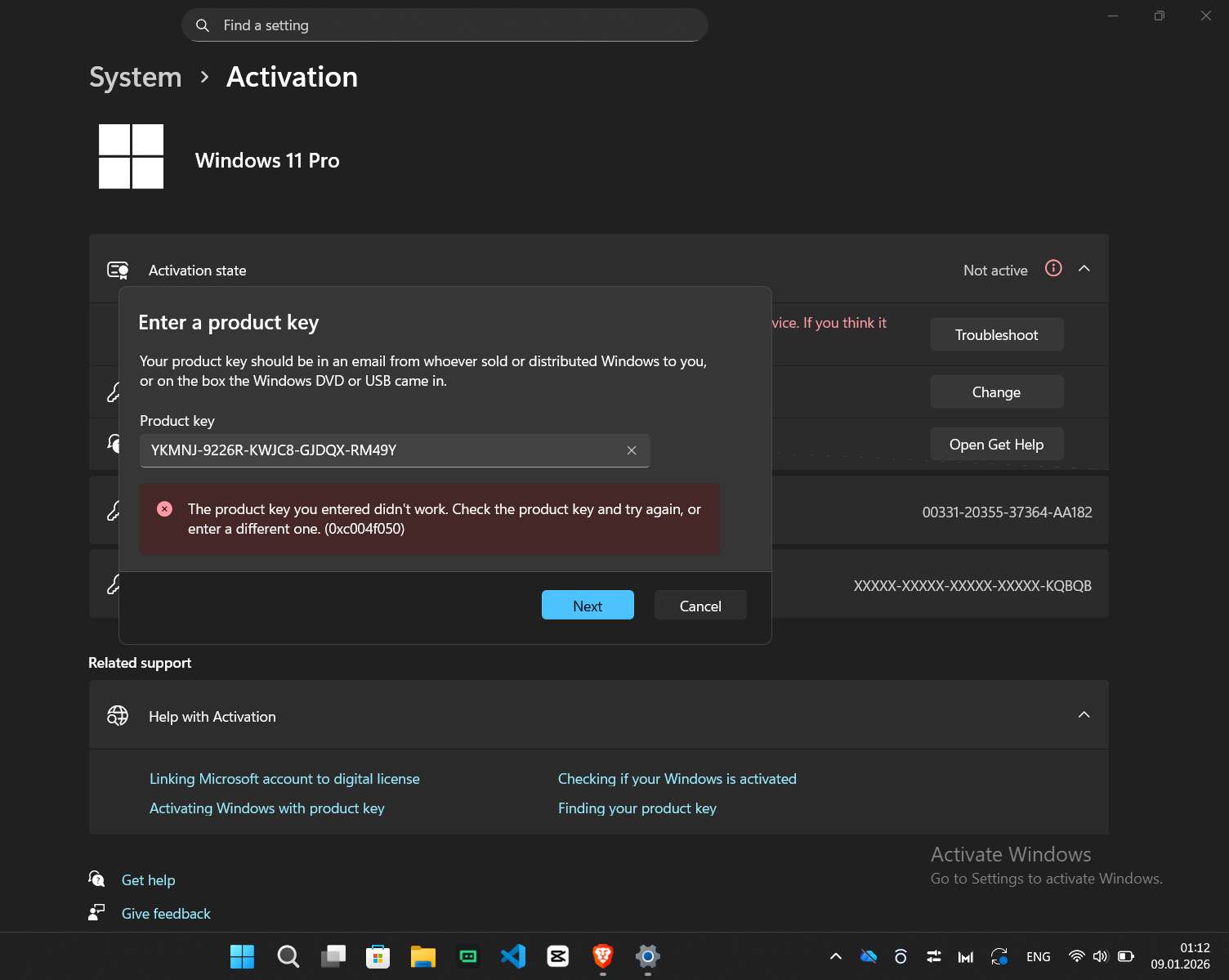
Task: Click the Get help link
Action: pyautogui.click(x=148, y=880)
